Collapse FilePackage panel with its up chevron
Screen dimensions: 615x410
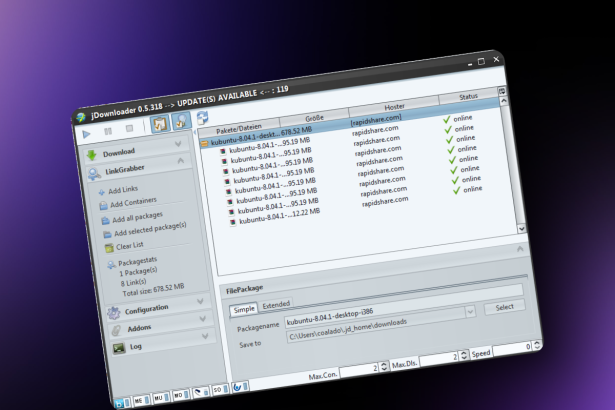[x=520, y=249]
